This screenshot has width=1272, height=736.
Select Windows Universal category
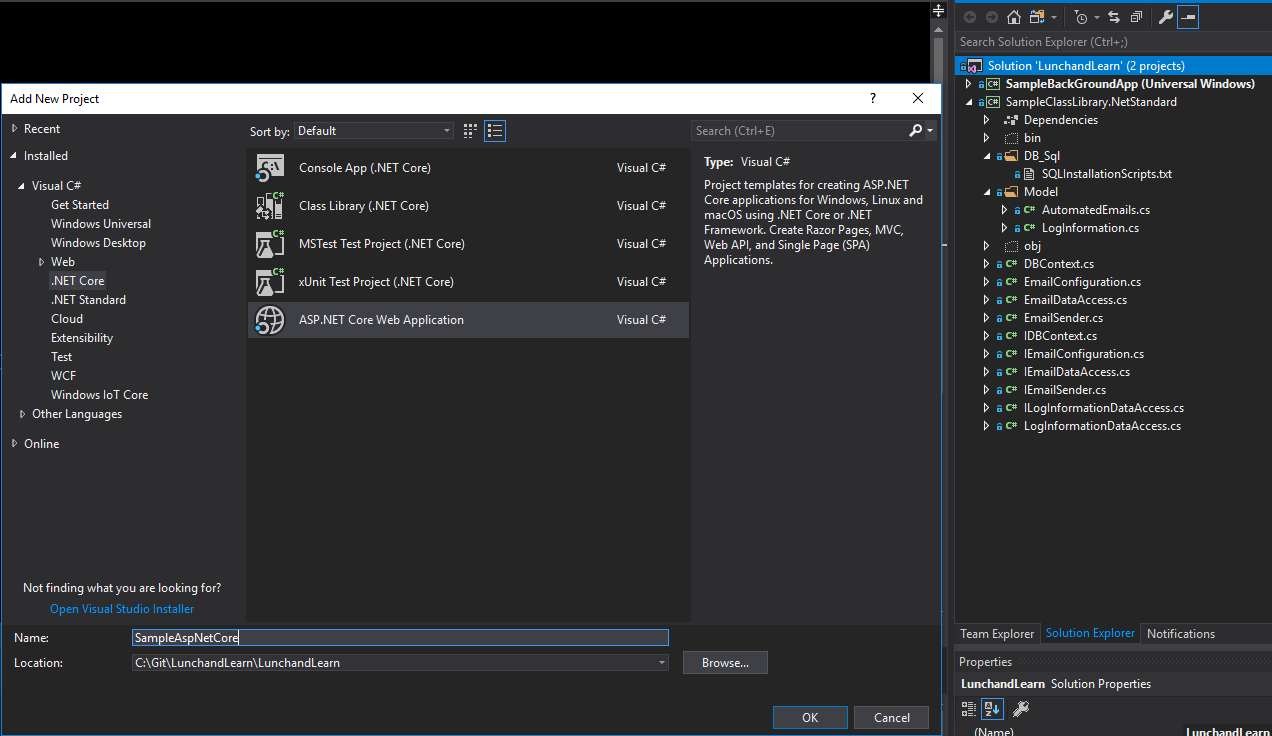click(101, 224)
